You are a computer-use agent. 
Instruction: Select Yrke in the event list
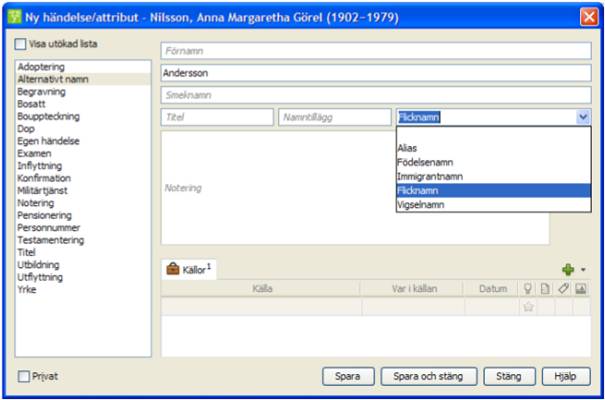(27, 289)
